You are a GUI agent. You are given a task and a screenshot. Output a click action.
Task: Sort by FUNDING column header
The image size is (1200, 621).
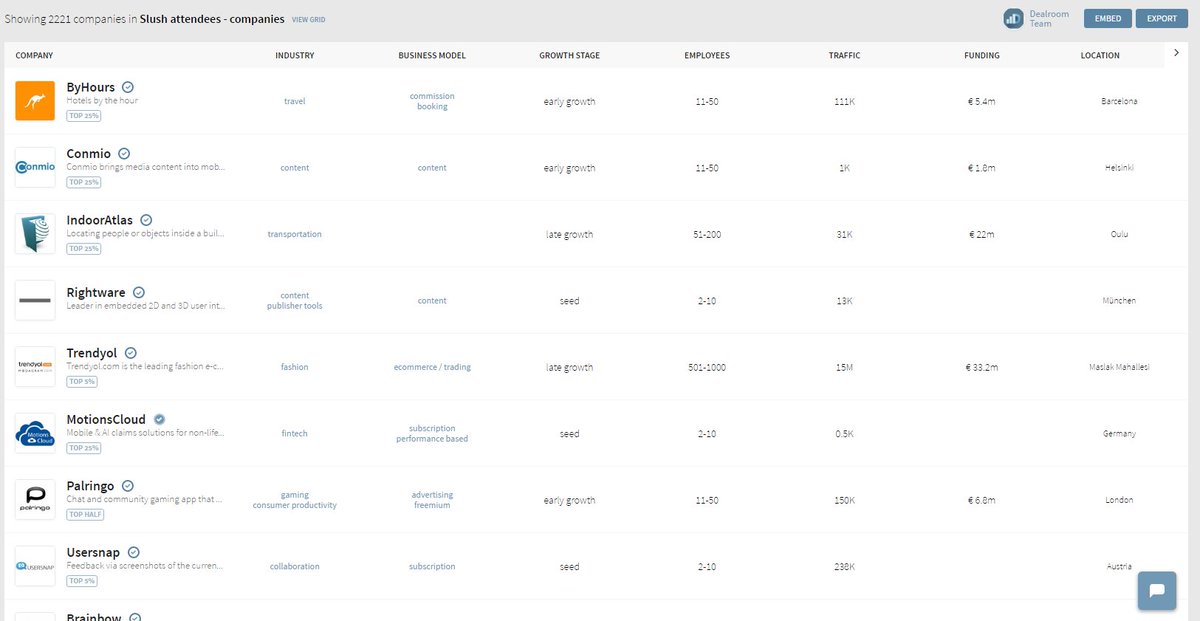tap(982, 55)
